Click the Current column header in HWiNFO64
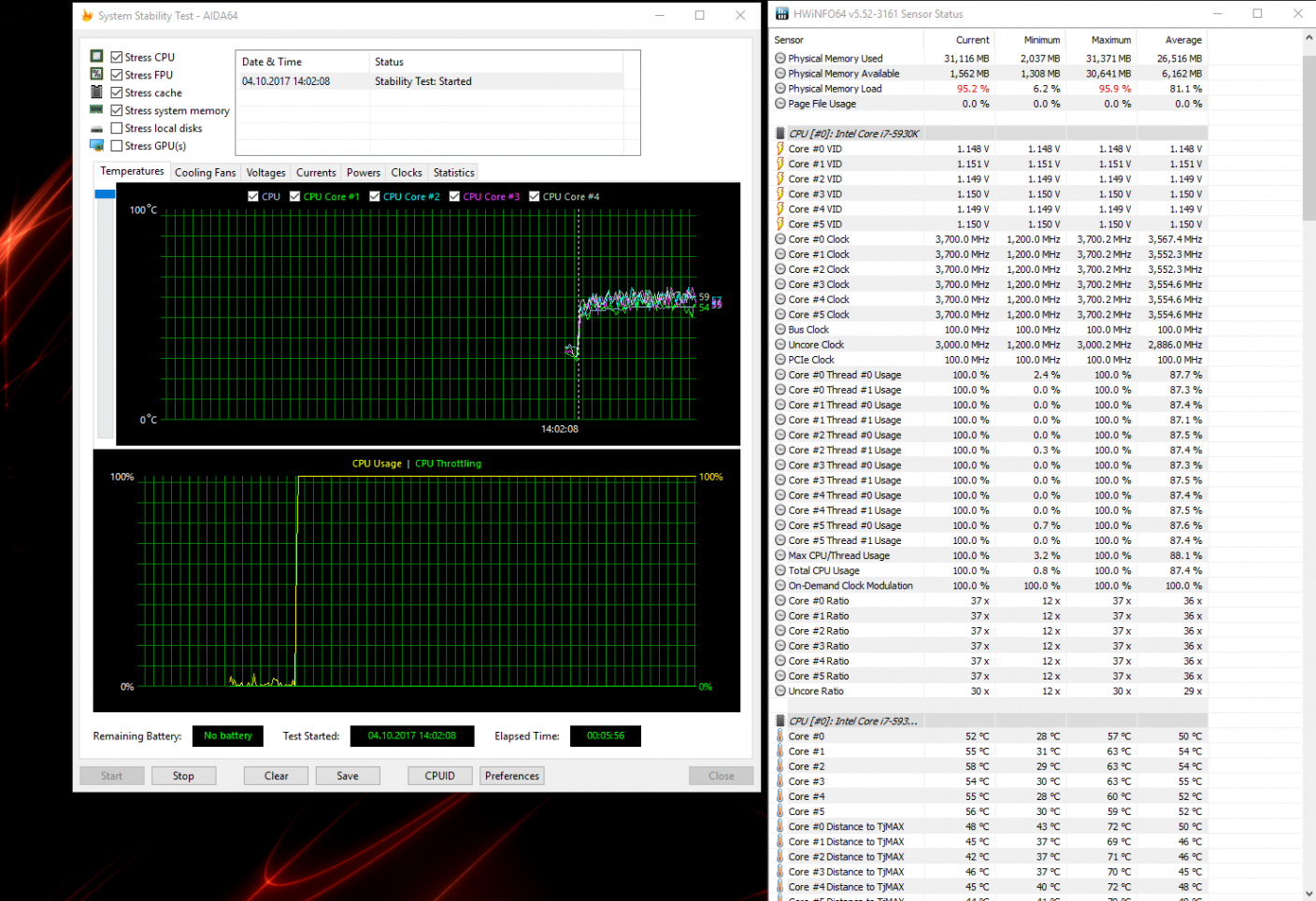This screenshot has width=1316, height=901. 959,40
